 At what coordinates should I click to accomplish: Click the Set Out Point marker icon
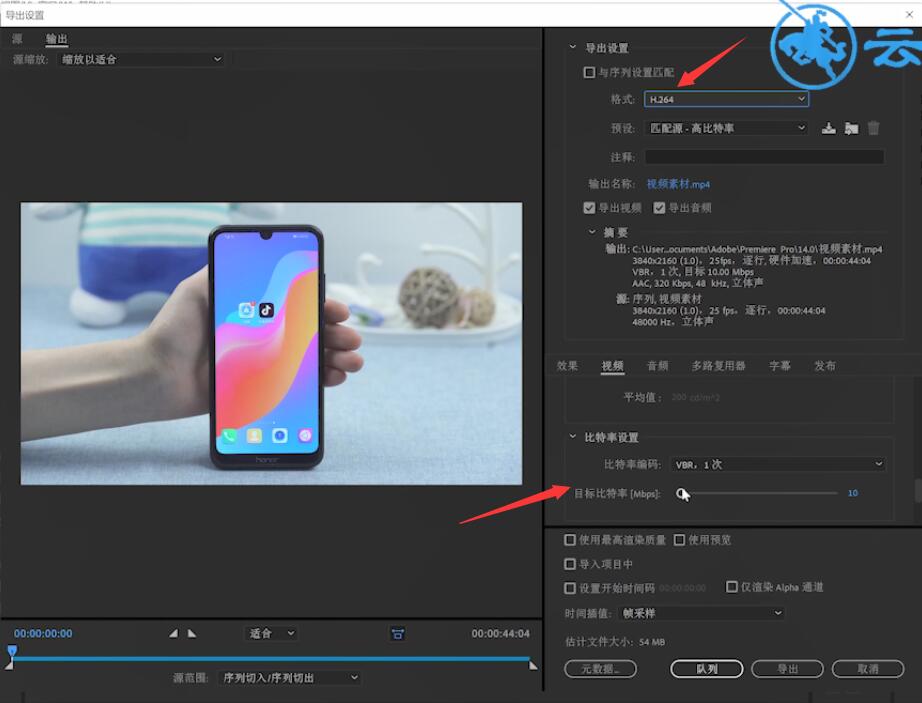(192, 633)
